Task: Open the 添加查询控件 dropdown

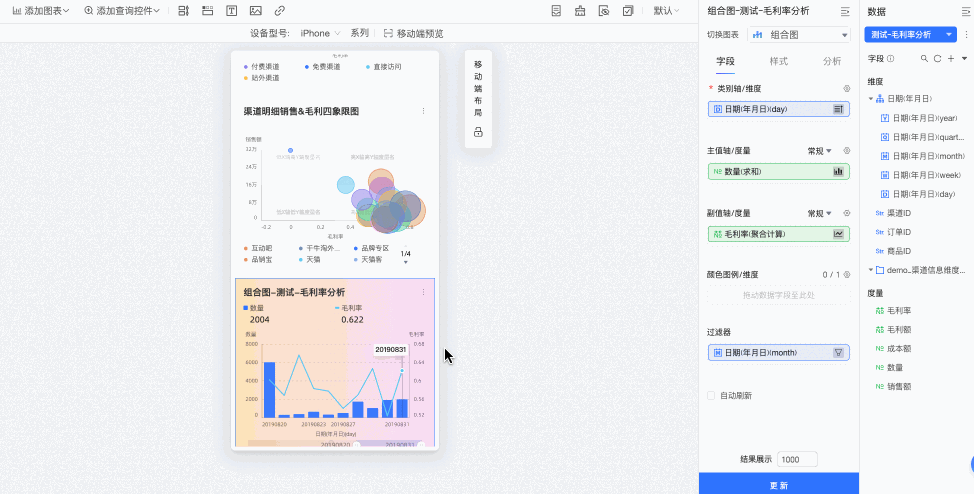Action: click(x=122, y=11)
